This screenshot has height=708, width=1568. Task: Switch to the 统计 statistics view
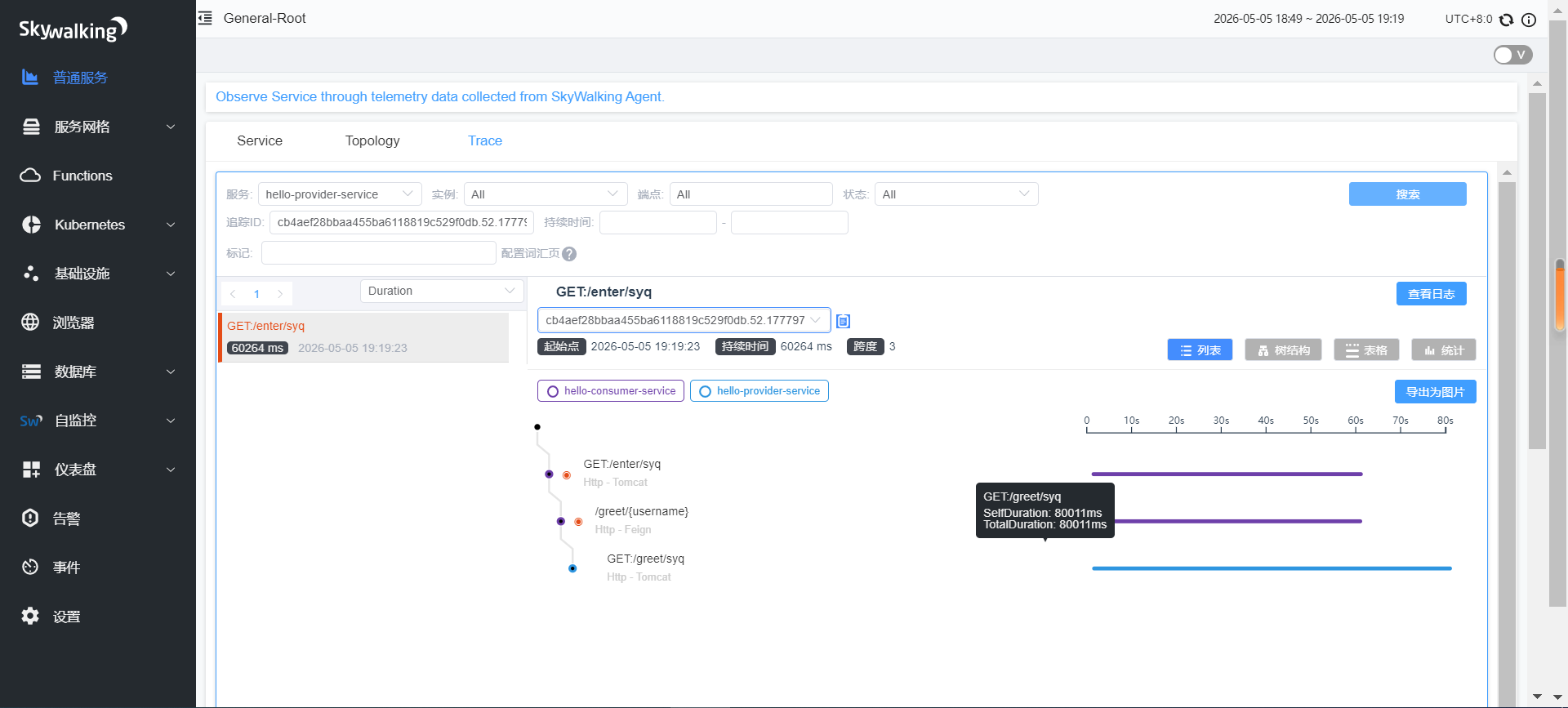[1444, 350]
